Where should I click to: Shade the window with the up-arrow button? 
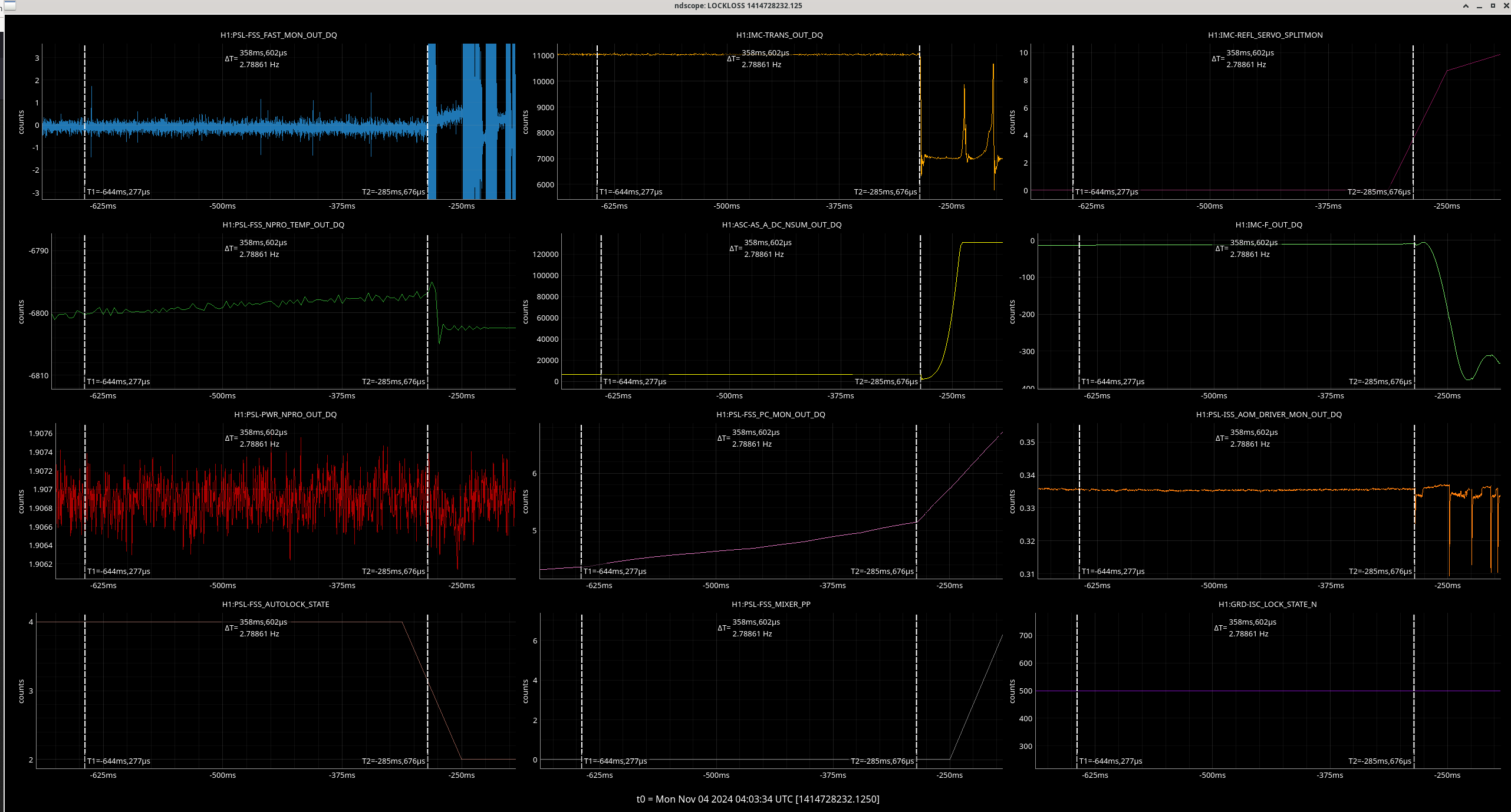point(1466,6)
